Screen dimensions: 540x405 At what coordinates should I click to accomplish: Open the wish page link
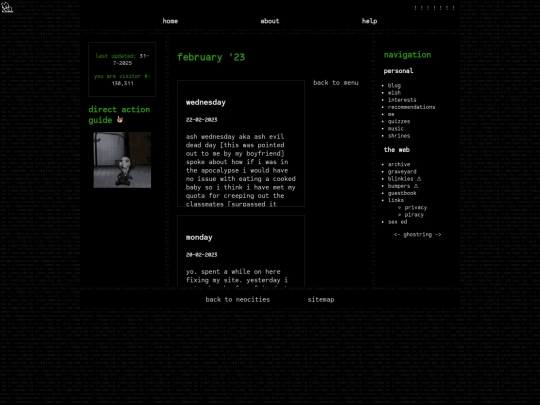(x=394, y=93)
